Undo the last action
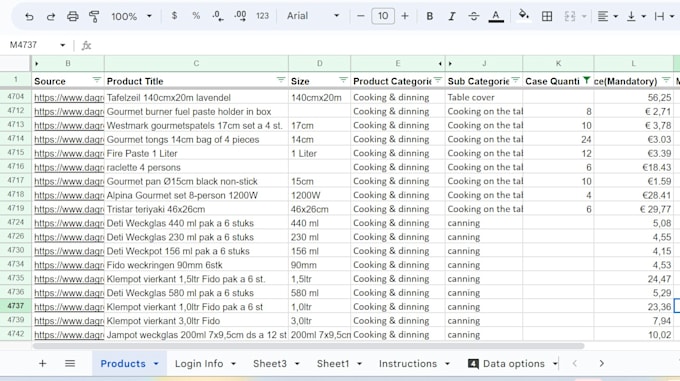680x381 pixels. (x=29, y=16)
